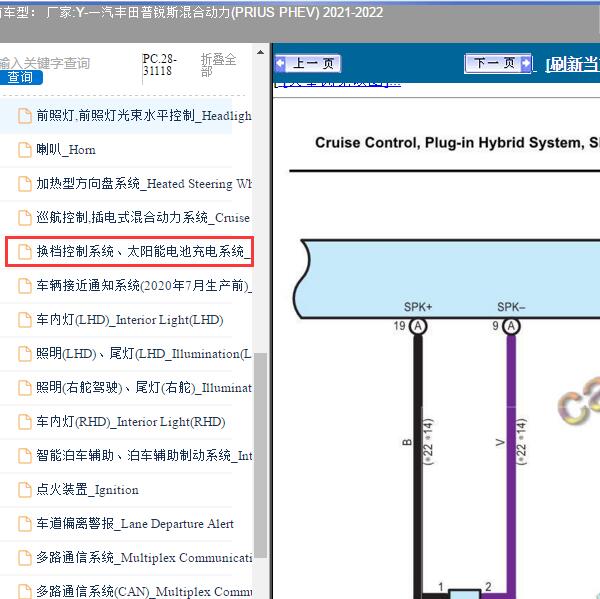Viewport: 600px width, 599px height.
Task: Click connector A circle at pin 19
Action: (x=418, y=326)
